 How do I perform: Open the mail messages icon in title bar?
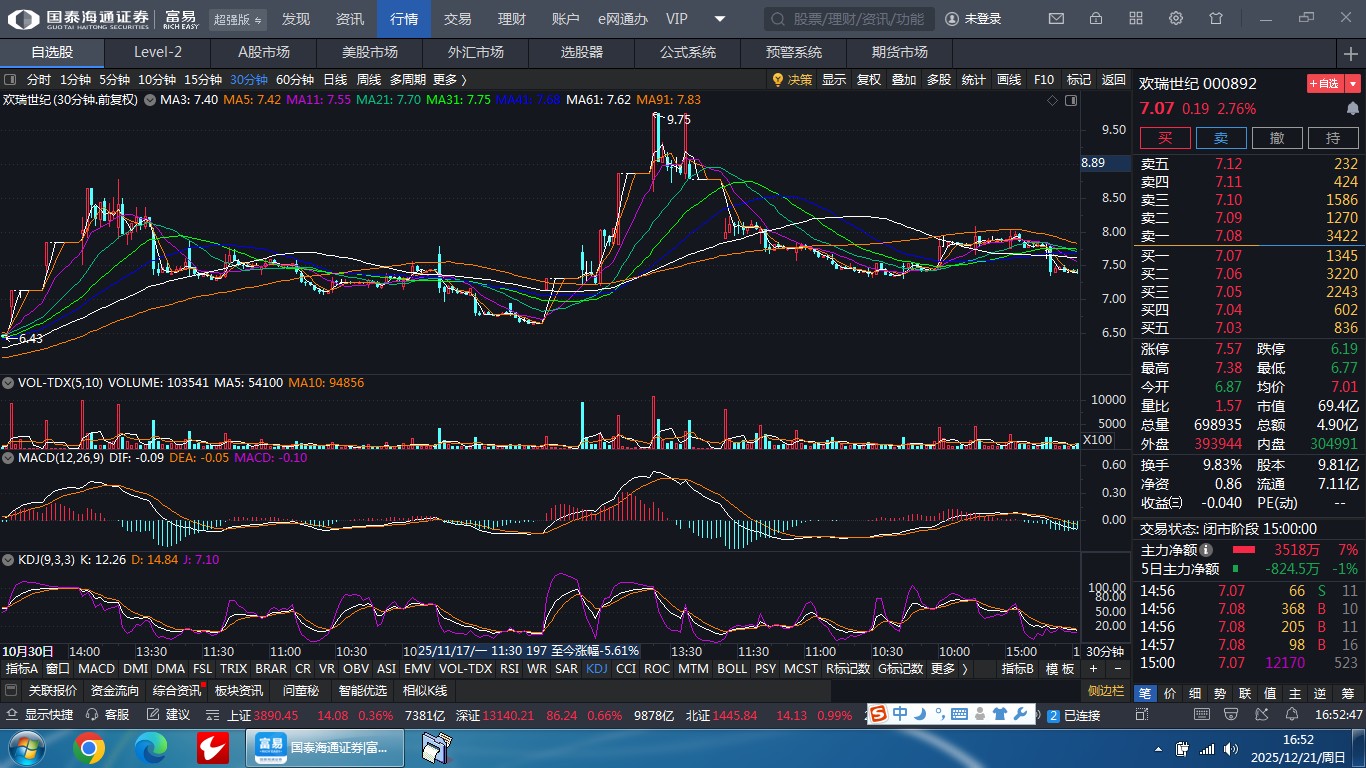1056,19
